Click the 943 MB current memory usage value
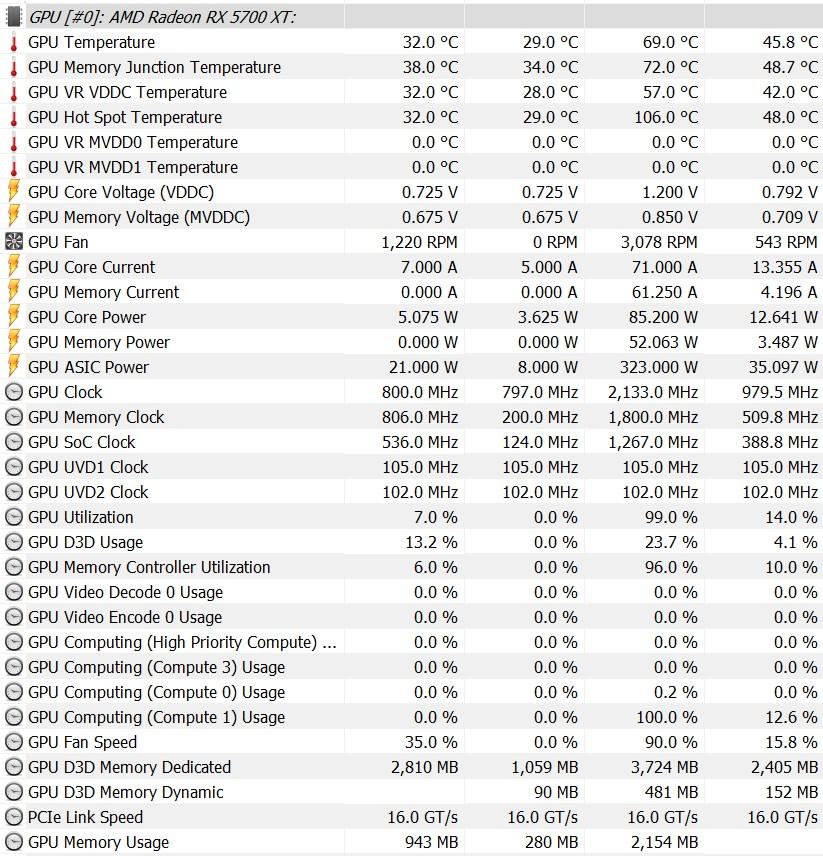This screenshot has height=856, width=823. click(x=431, y=842)
